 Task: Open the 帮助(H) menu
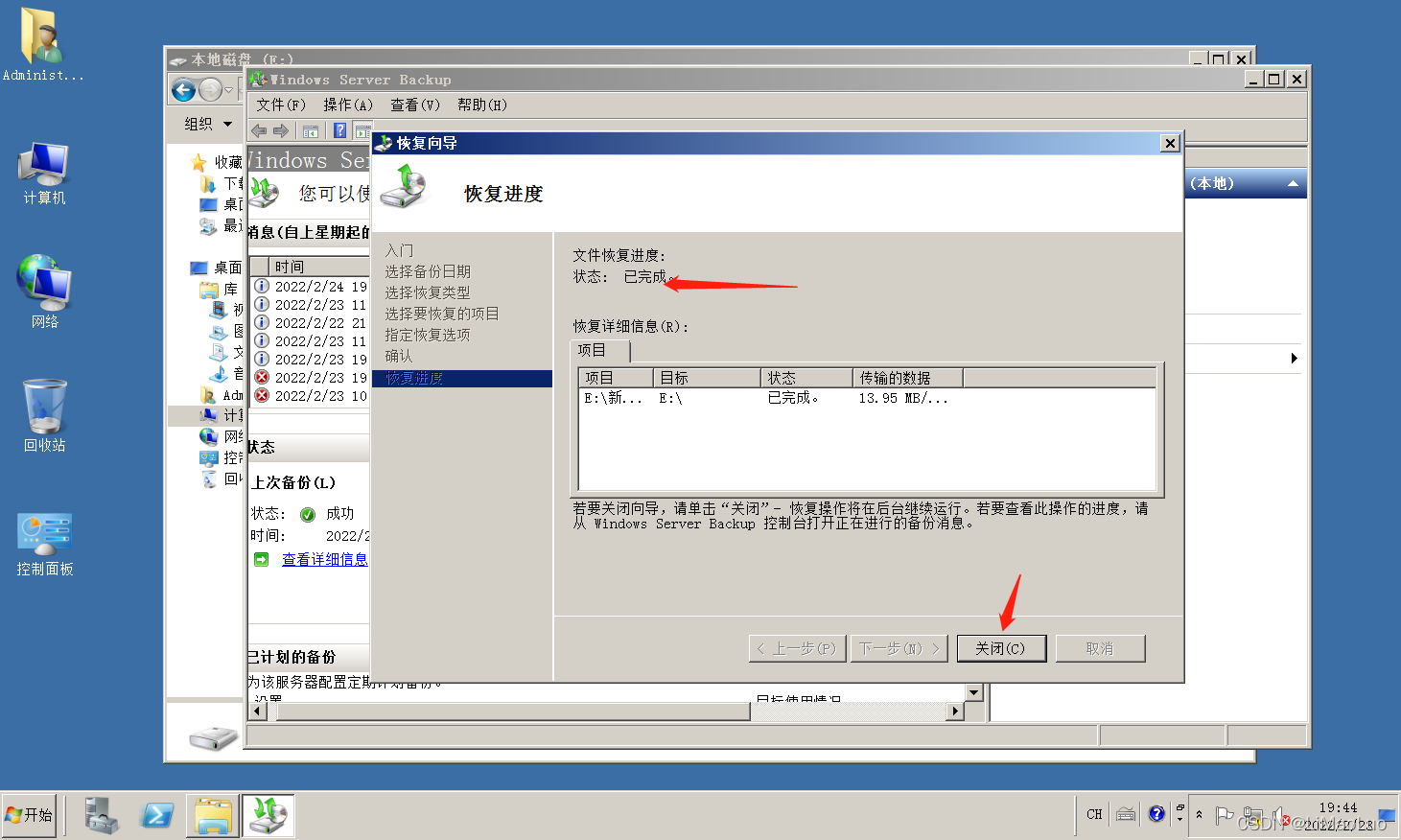481,105
